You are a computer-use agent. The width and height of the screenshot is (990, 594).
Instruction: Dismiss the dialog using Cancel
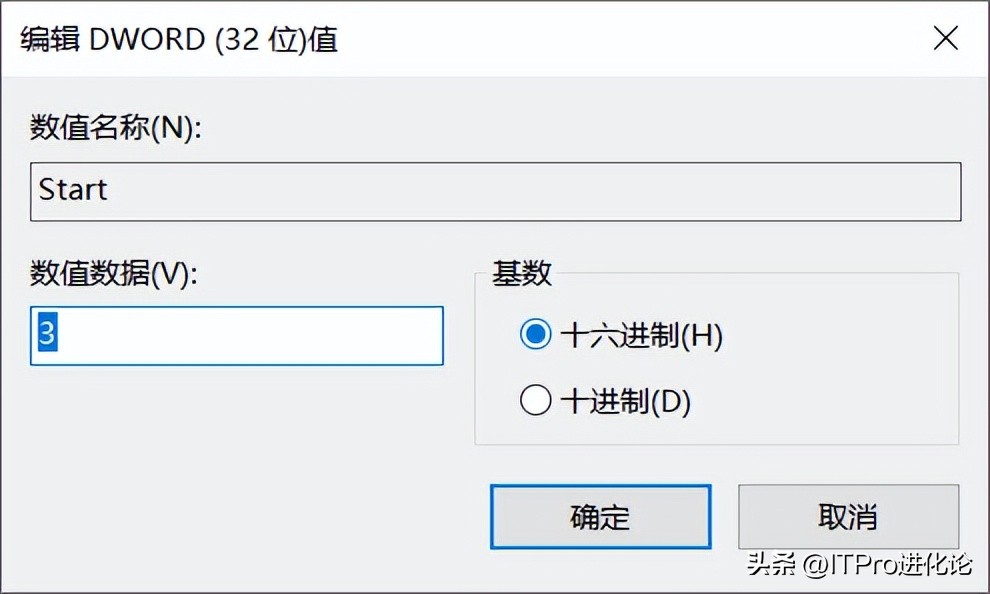click(849, 517)
